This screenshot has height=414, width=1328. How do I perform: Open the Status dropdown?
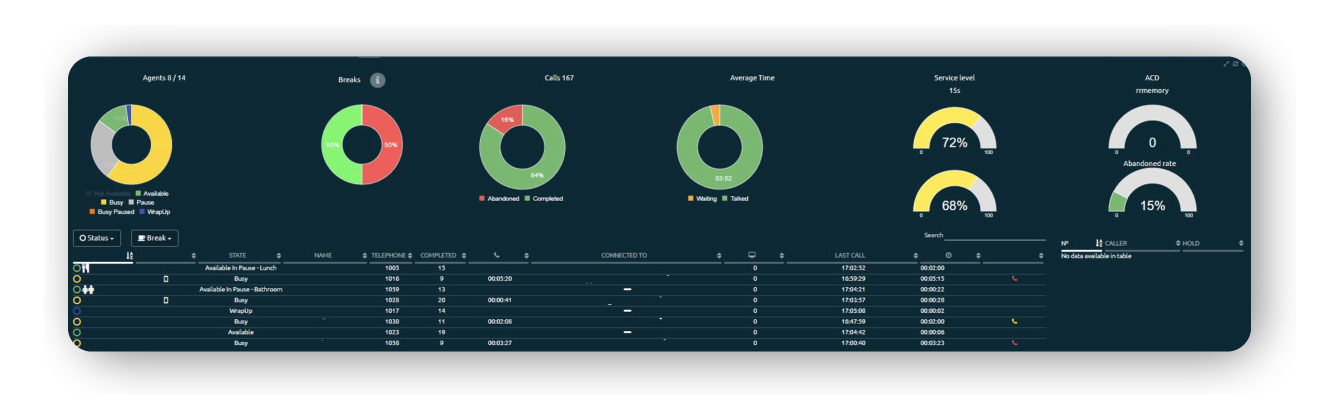click(97, 238)
